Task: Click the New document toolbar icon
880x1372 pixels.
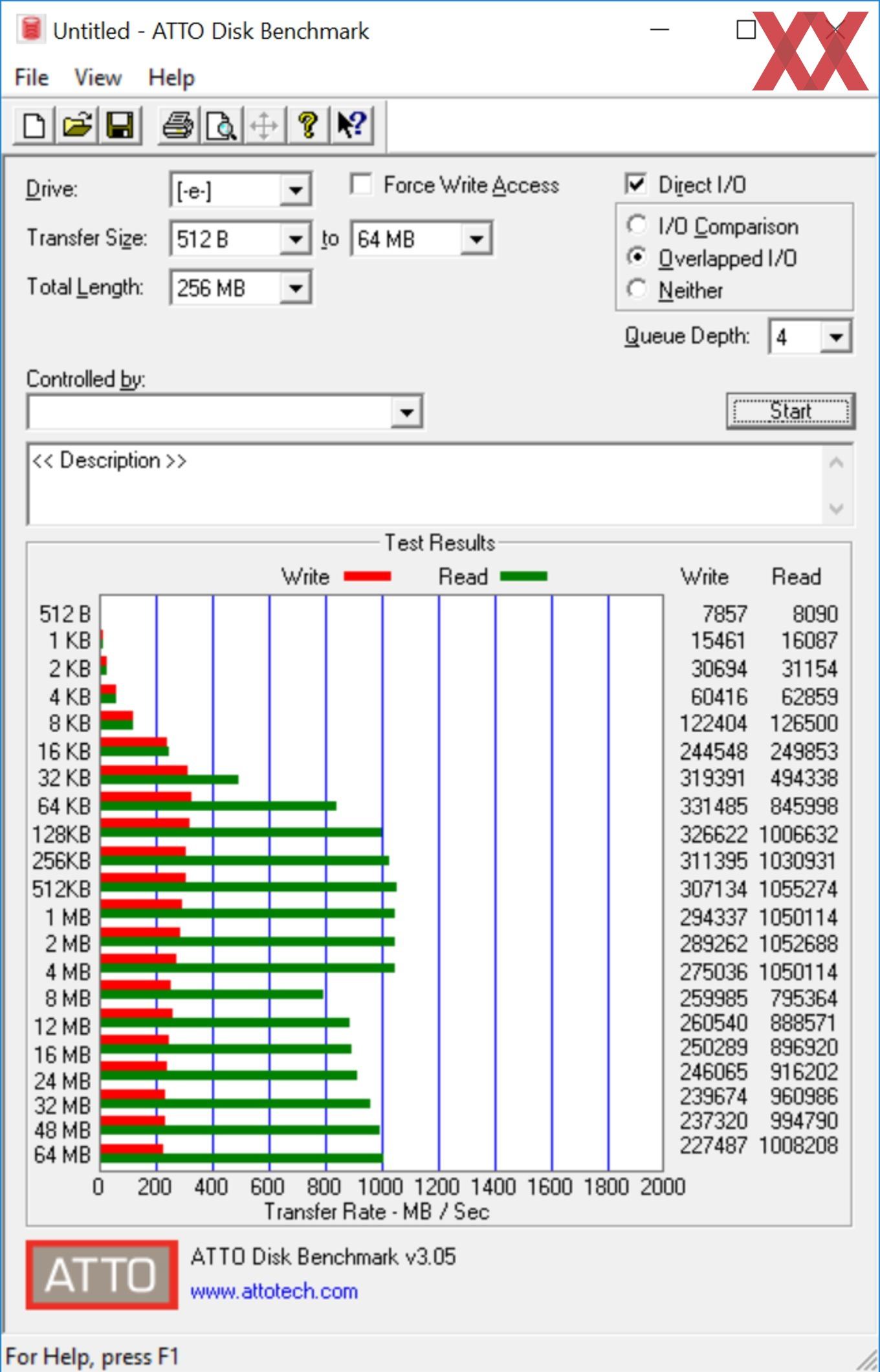Action: [34, 125]
